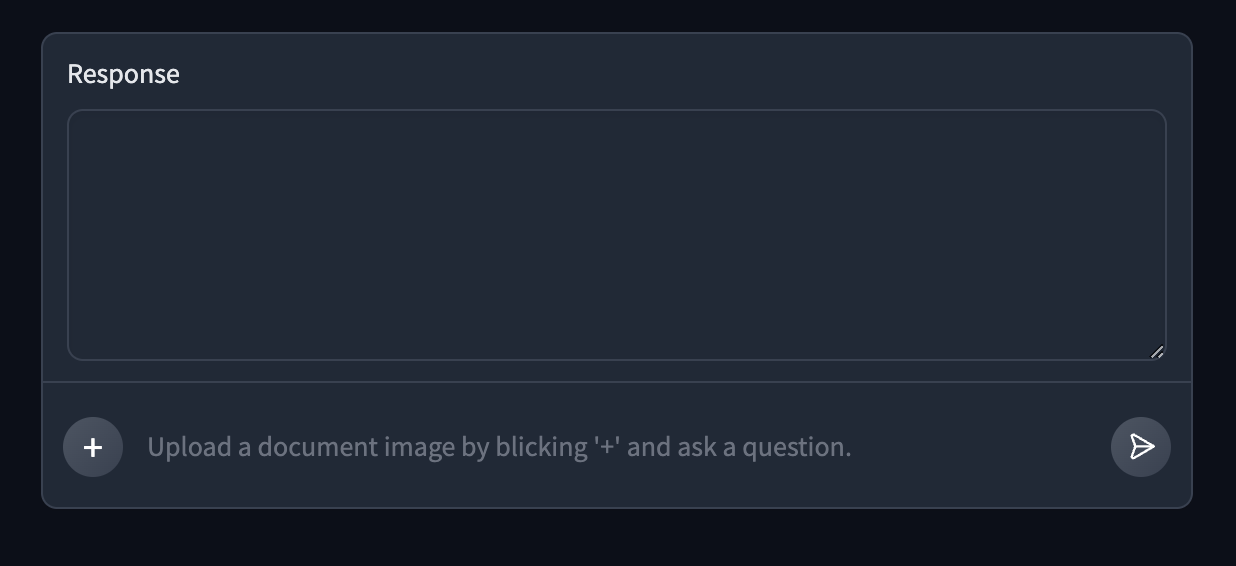Click the large empty Response box
The width and height of the screenshot is (1236, 566).
[616, 235]
